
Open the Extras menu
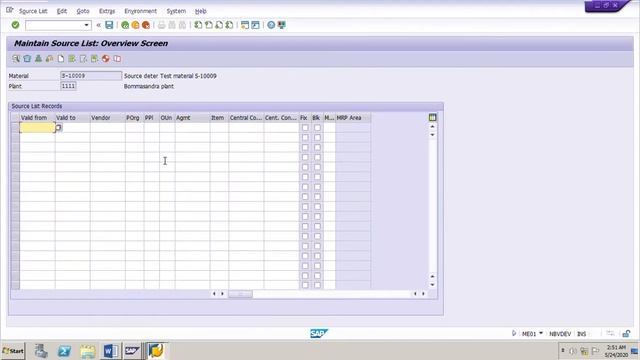(x=107, y=11)
